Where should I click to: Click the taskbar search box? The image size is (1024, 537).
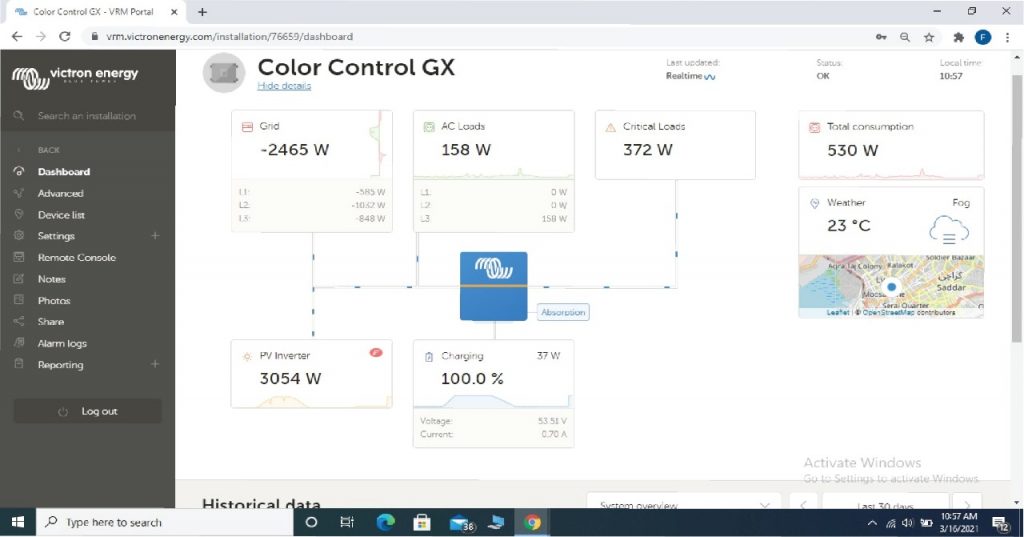point(164,522)
